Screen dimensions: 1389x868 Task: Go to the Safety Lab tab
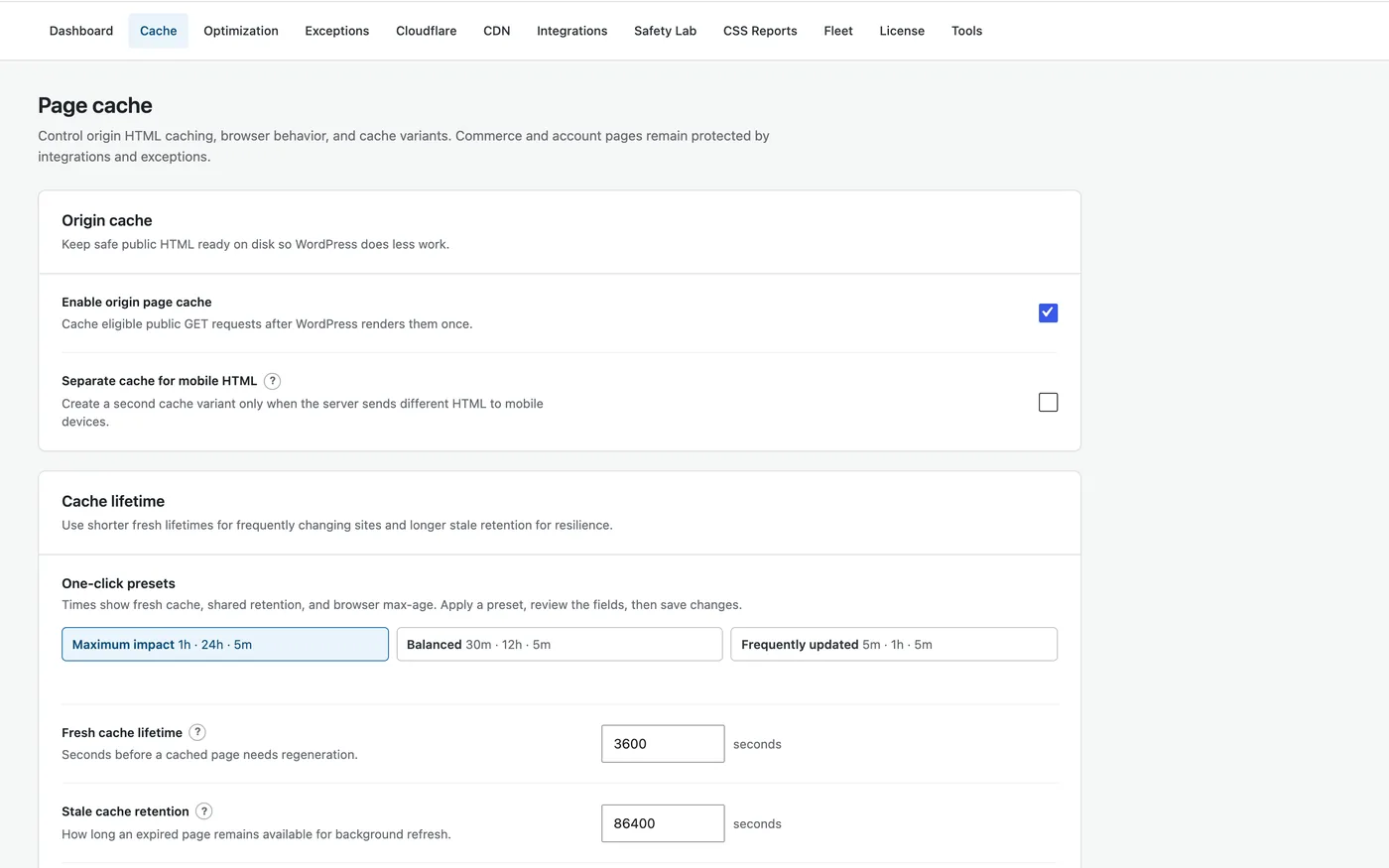[x=666, y=31]
